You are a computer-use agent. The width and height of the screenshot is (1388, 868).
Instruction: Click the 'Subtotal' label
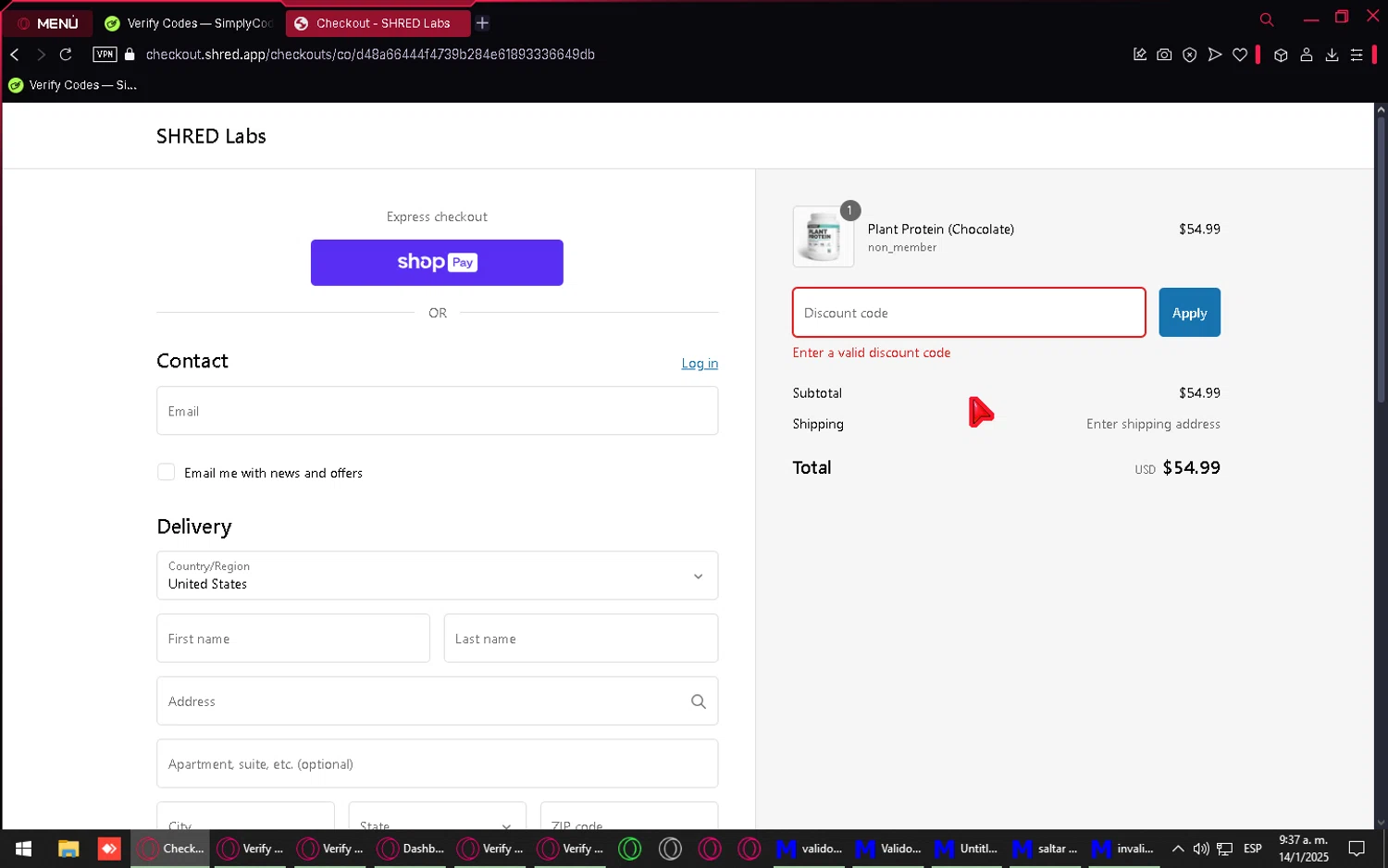tap(817, 393)
